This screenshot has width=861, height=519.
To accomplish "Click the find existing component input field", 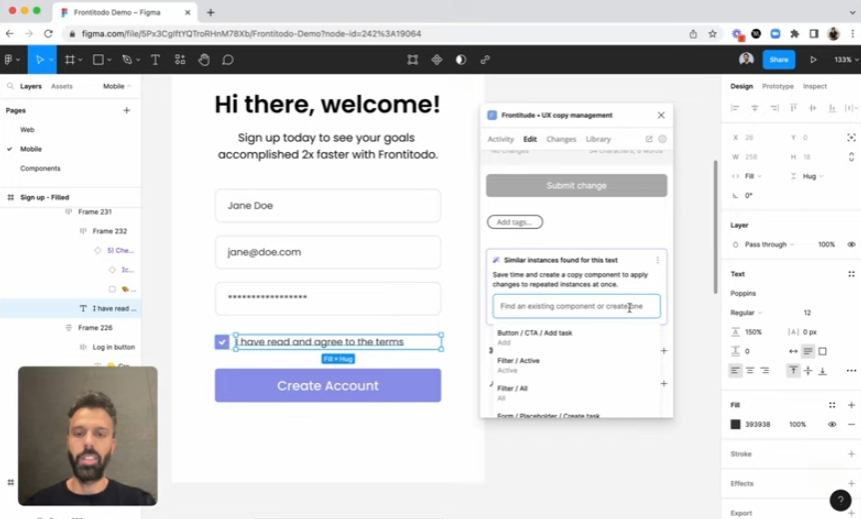I will pyautogui.click(x=576, y=306).
